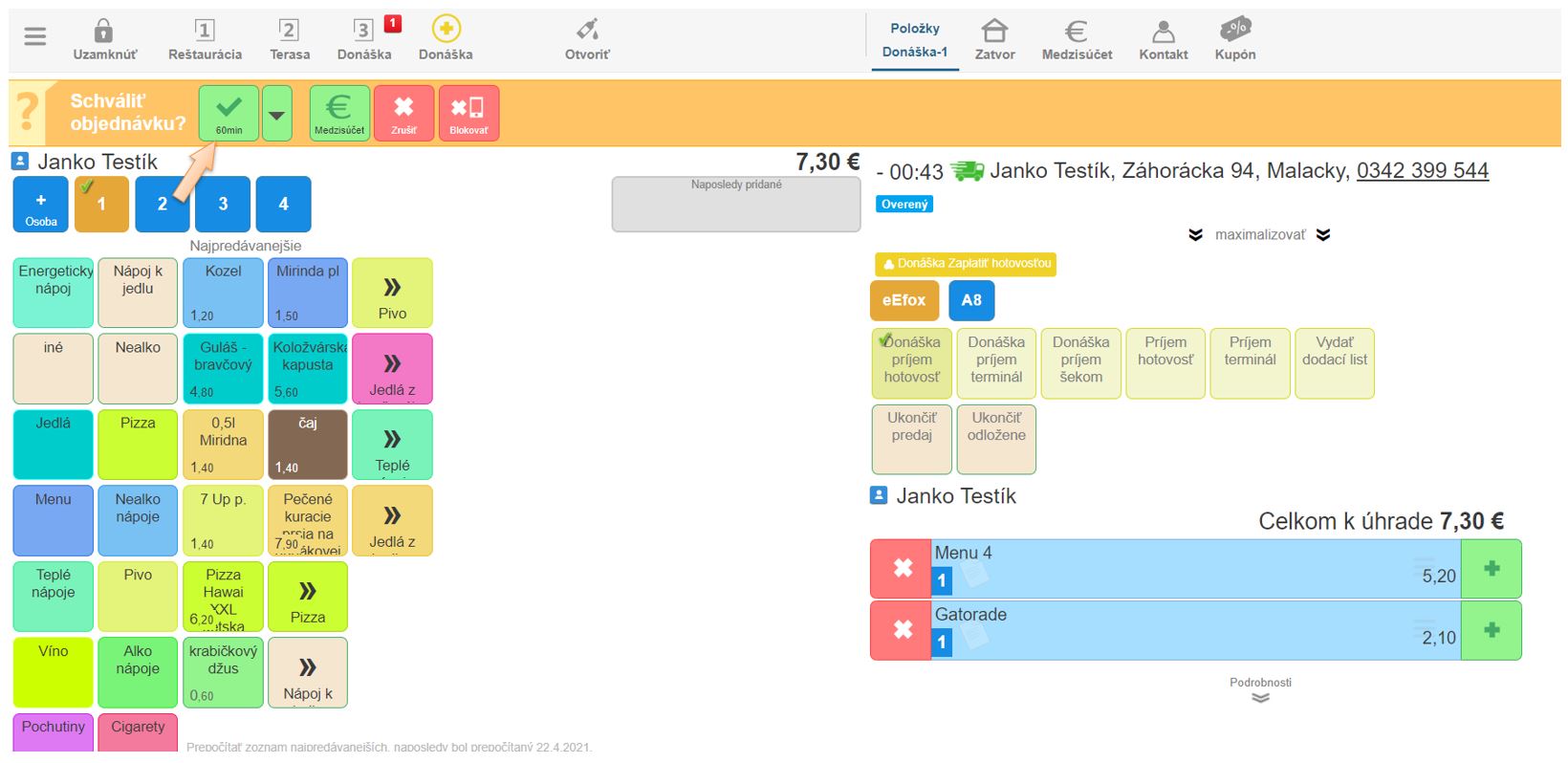
Task: Approve order with green checkmark 60min
Action: (x=229, y=113)
